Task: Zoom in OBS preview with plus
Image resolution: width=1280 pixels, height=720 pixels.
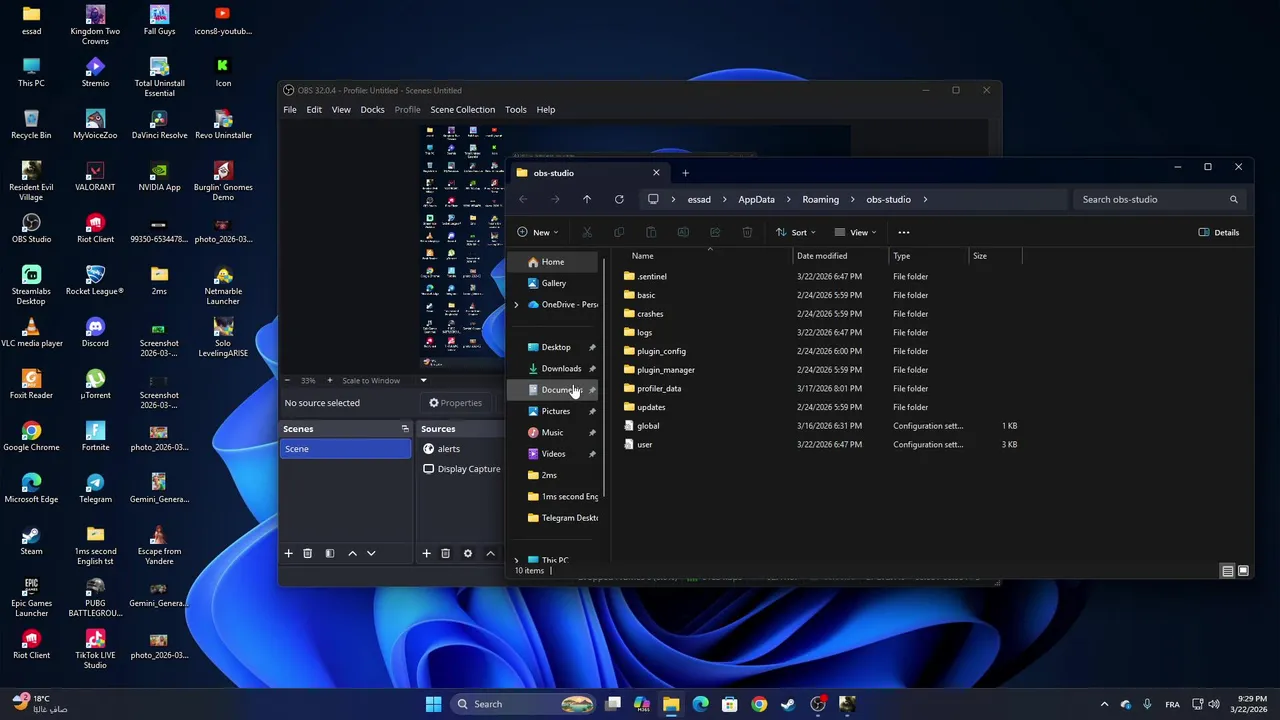Action: pyautogui.click(x=328, y=380)
